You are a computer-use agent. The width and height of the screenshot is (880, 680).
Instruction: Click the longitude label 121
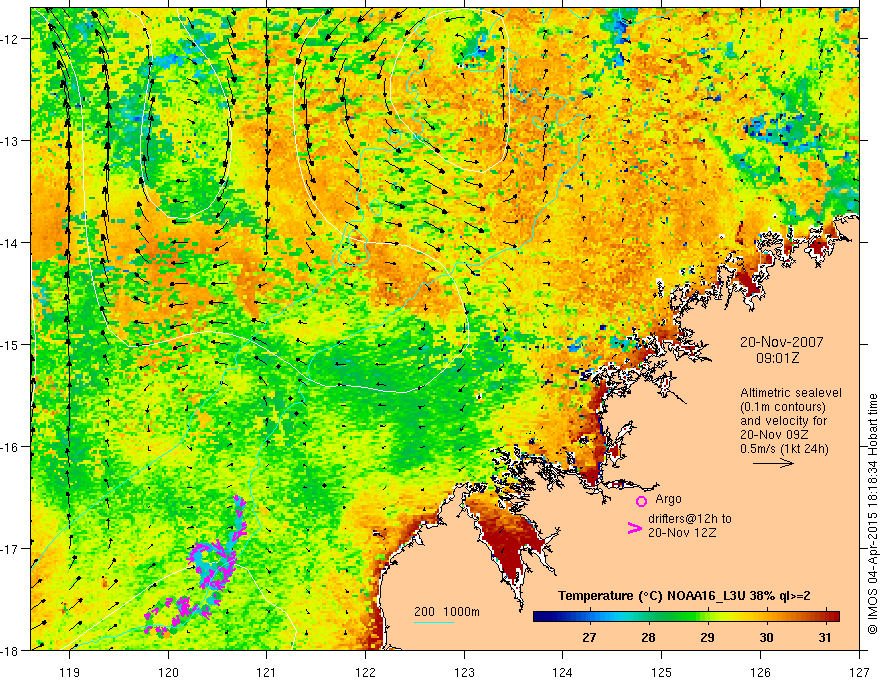(x=267, y=673)
